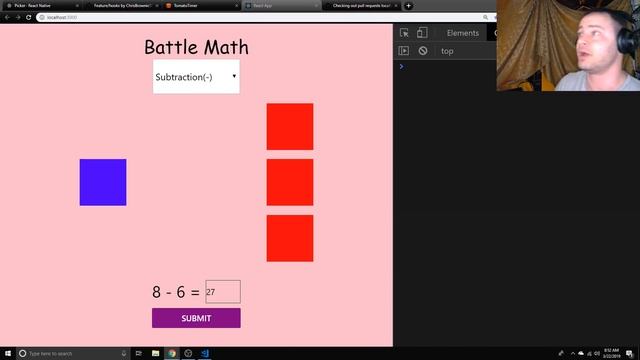This screenshot has height=360, width=640.
Task: Click the volume icon in system tray
Action: [x=597, y=353]
